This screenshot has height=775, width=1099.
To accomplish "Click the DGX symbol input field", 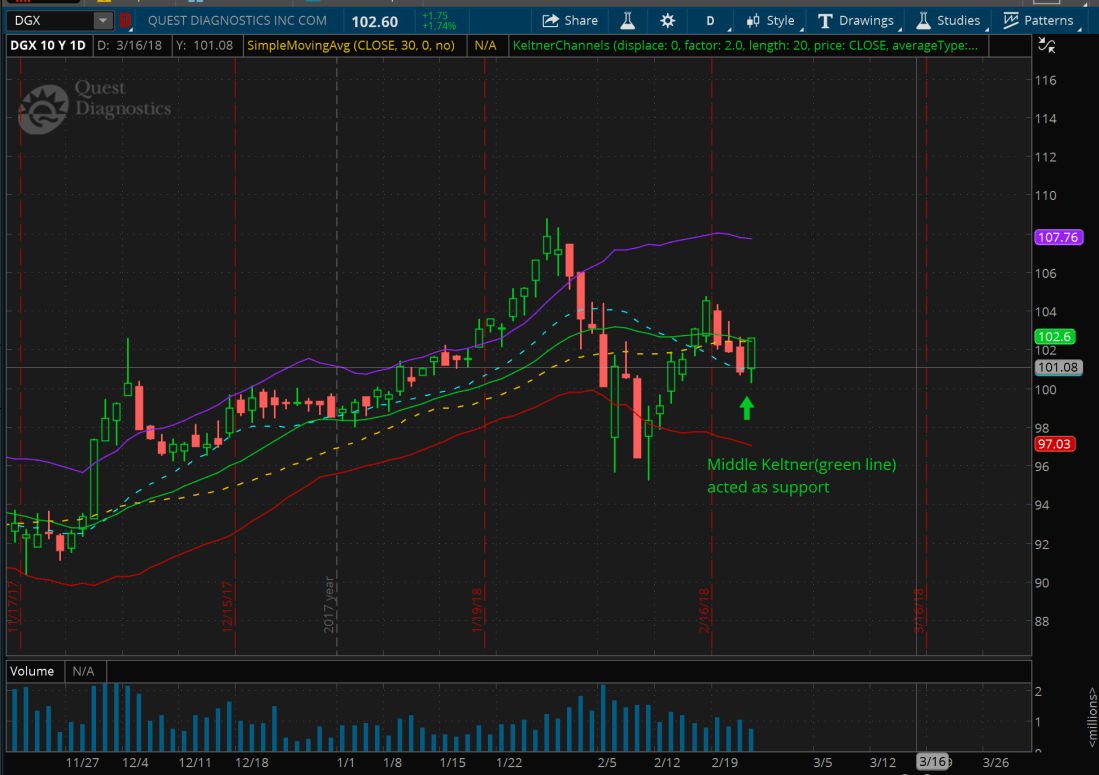I will tap(49, 20).
